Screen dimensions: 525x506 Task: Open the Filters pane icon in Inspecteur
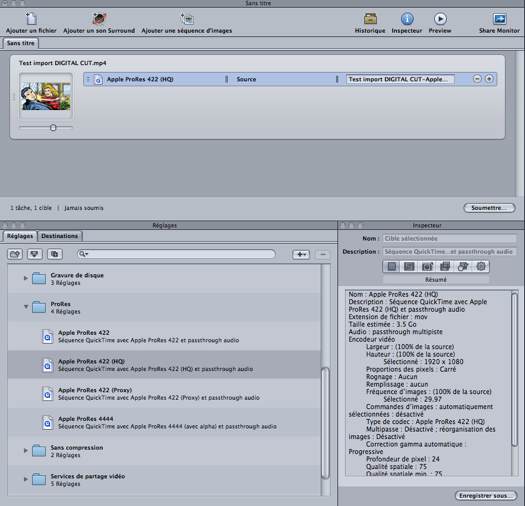(x=445, y=267)
